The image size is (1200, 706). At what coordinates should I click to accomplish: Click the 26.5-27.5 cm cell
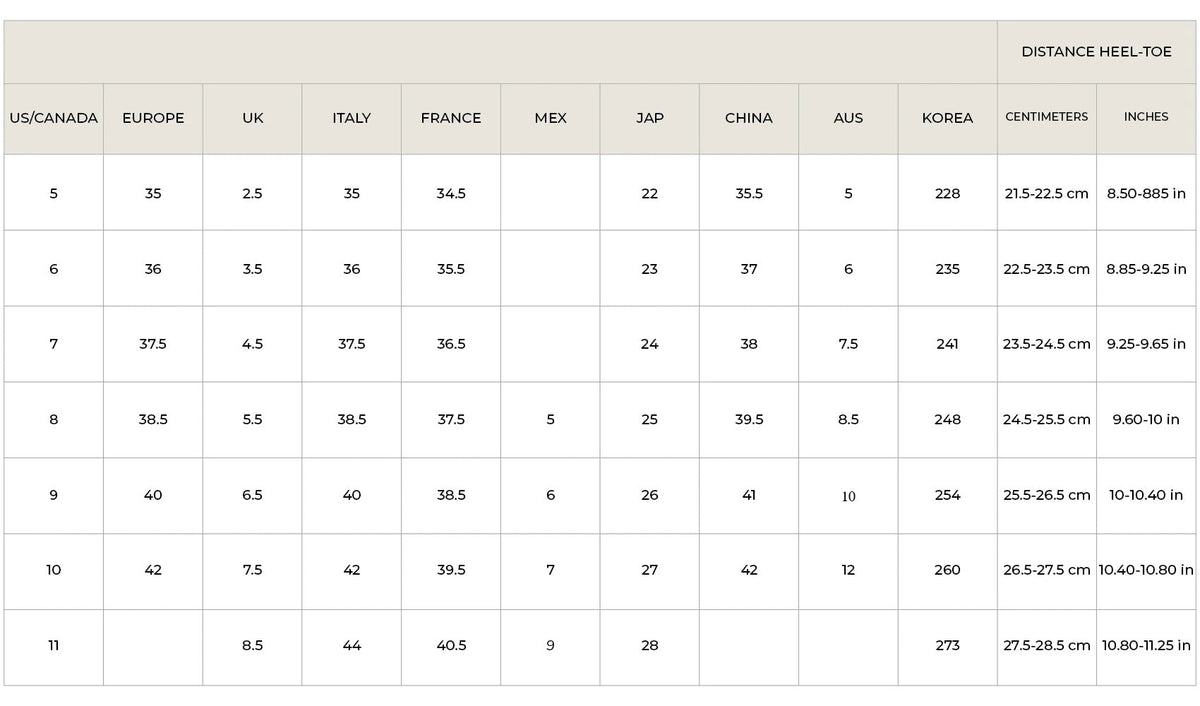click(1047, 570)
